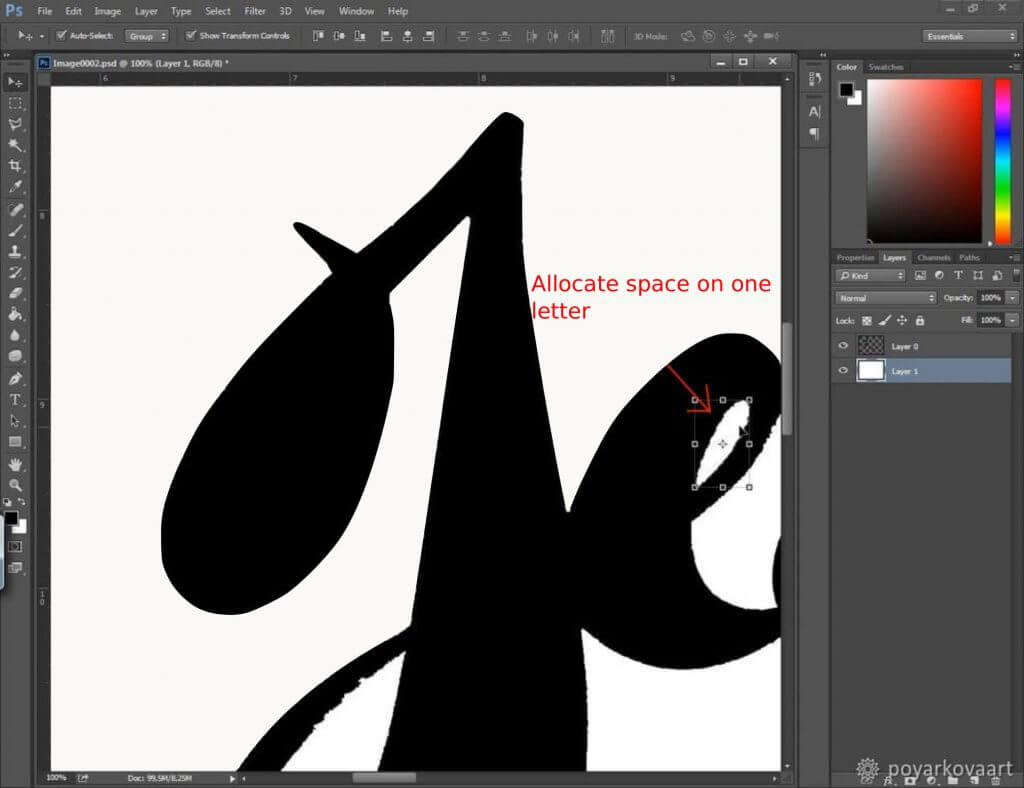Viewport: 1024px width, 788px height.
Task: Toggle Show Transform Controls checkbox
Action: click(191, 35)
